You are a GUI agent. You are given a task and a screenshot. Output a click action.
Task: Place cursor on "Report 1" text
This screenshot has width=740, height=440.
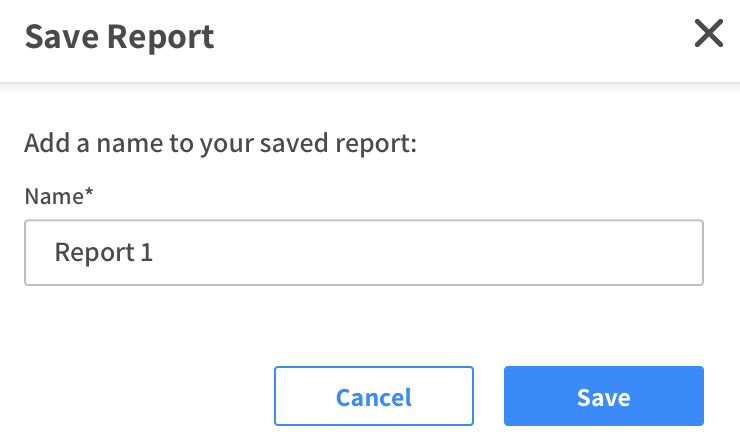pyautogui.click(x=103, y=253)
